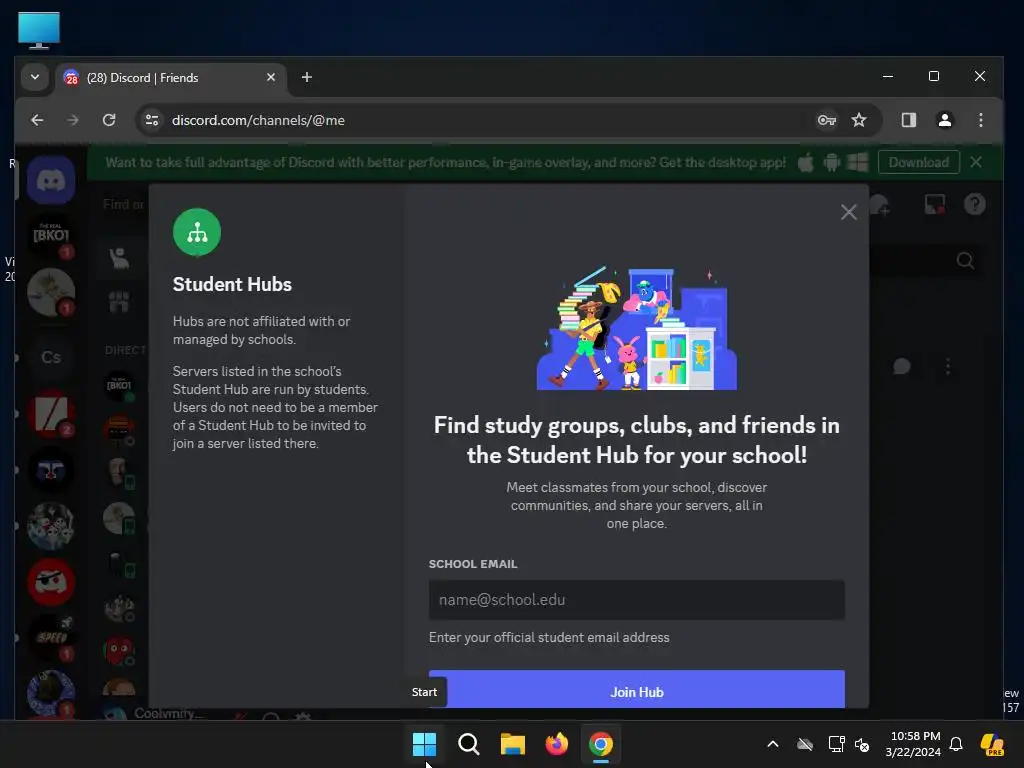Open Firefox from taskbar
This screenshot has height=768, width=1024.
(556, 744)
